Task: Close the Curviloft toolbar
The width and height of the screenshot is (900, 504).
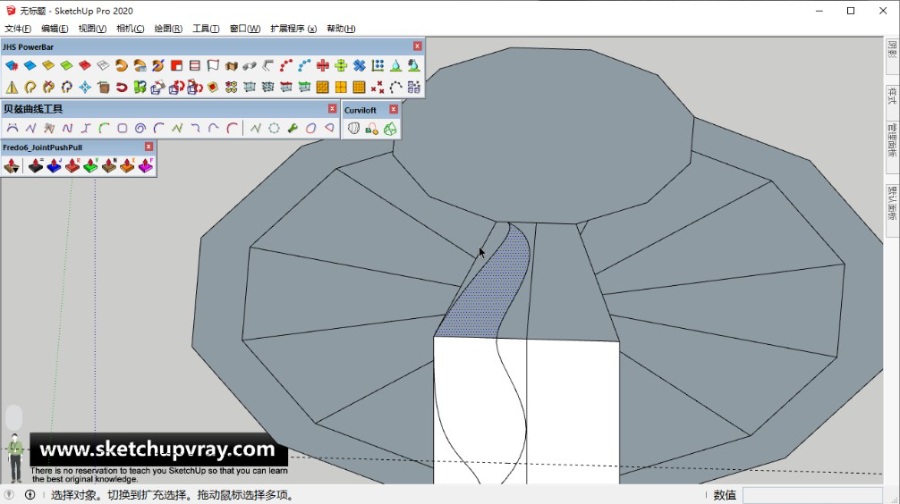Action: pyautogui.click(x=393, y=109)
